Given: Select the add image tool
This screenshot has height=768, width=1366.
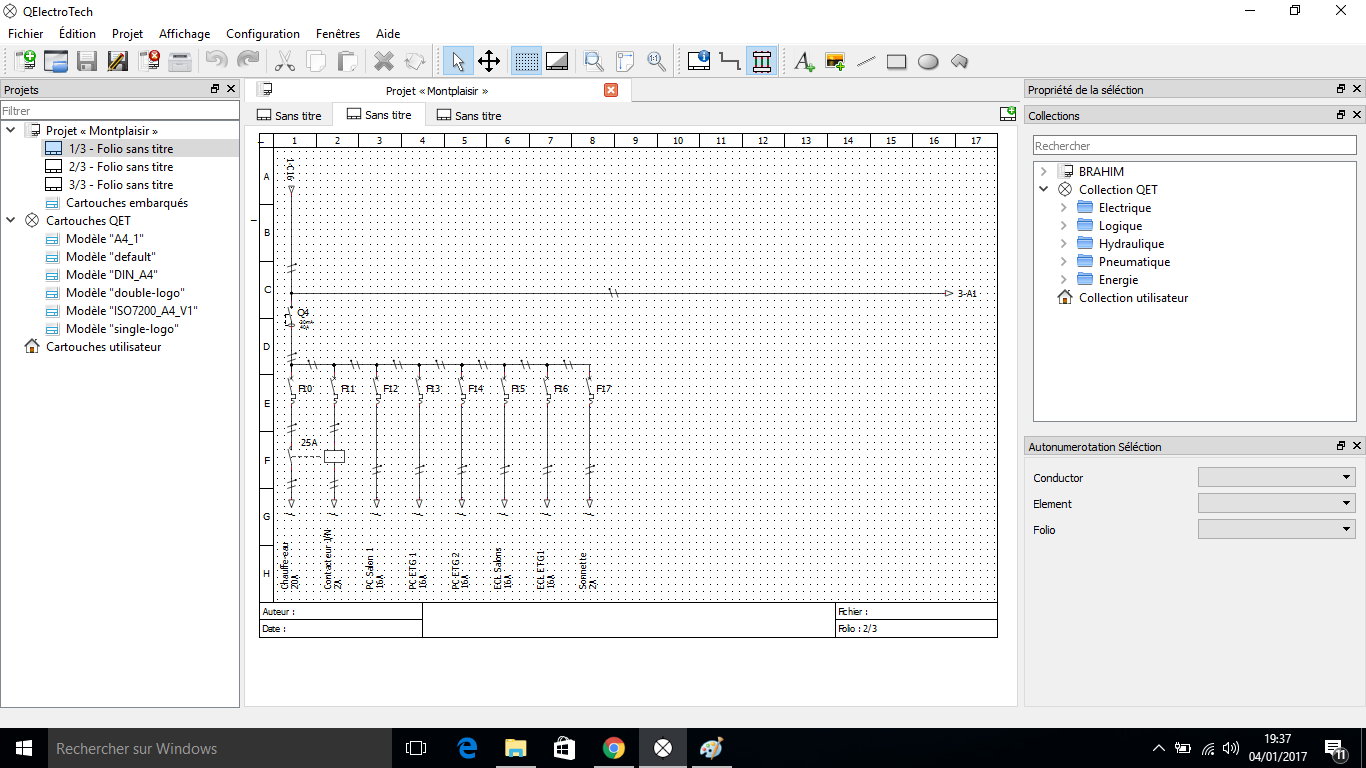Looking at the screenshot, I should (835, 61).
